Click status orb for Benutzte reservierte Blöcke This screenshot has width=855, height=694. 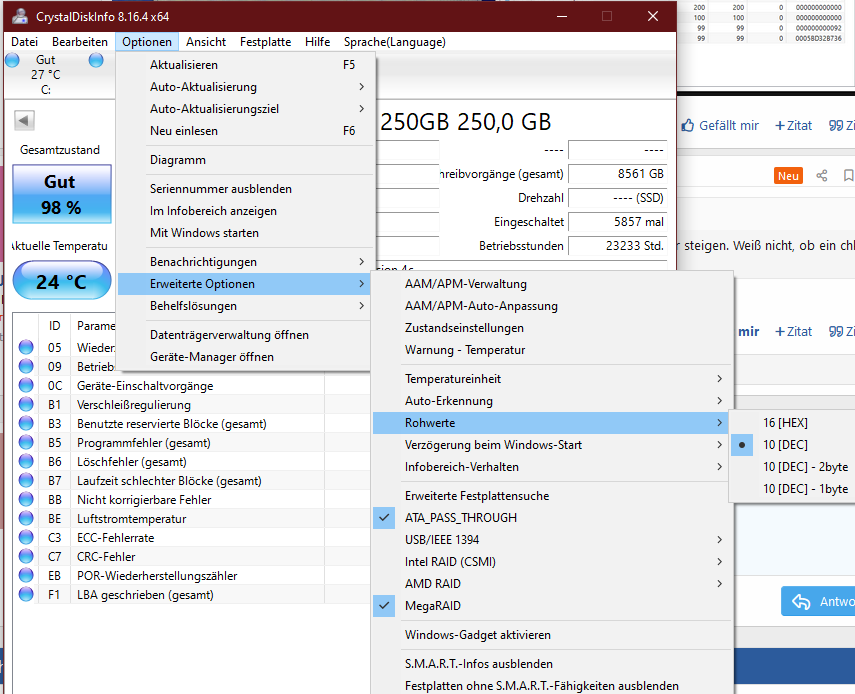(26, 424)
